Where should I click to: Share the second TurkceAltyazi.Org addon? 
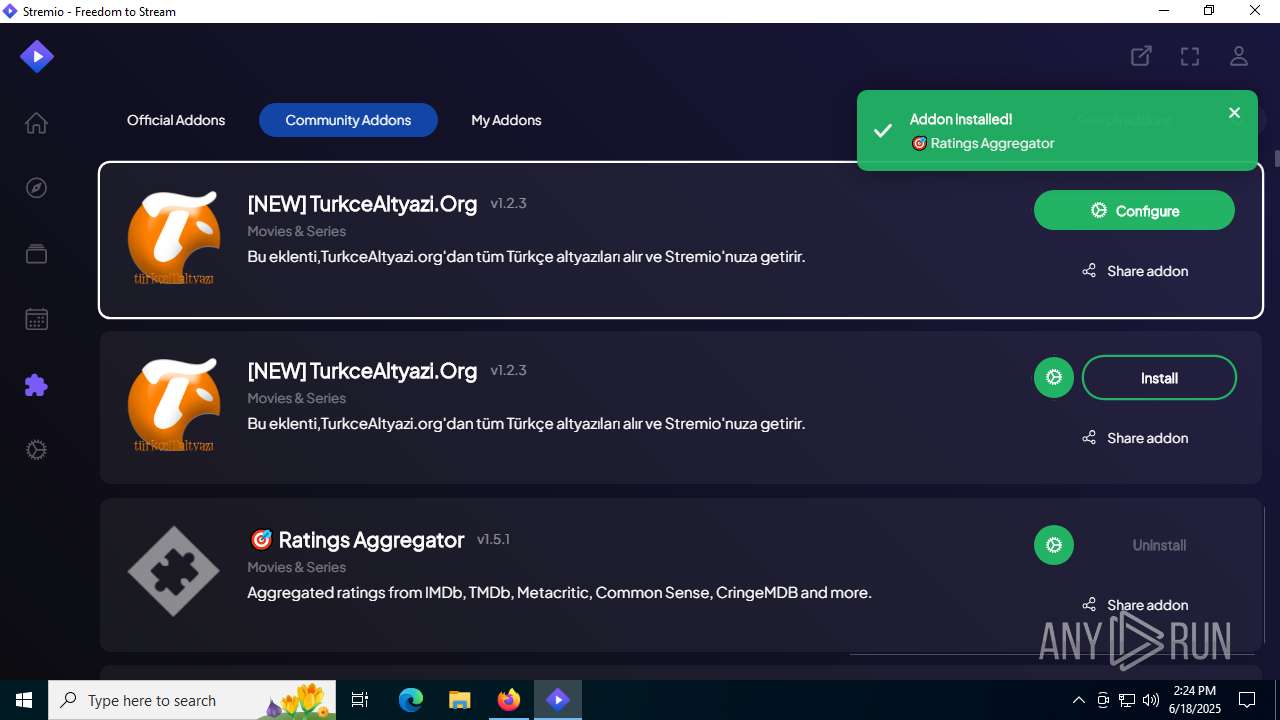pos(1135,438)
